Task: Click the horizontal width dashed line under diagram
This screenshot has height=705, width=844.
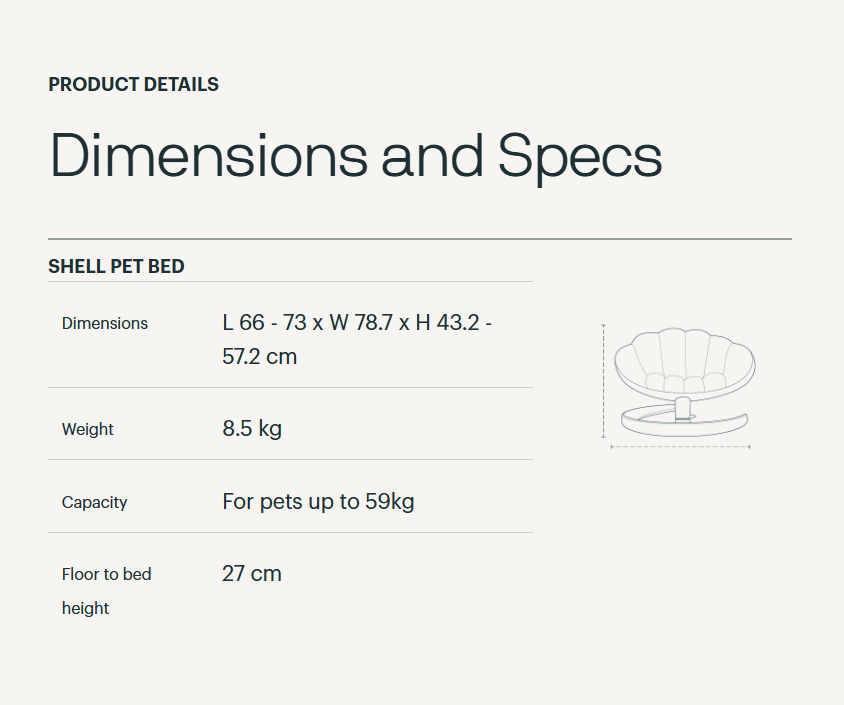Action: (x=680, y=447)
